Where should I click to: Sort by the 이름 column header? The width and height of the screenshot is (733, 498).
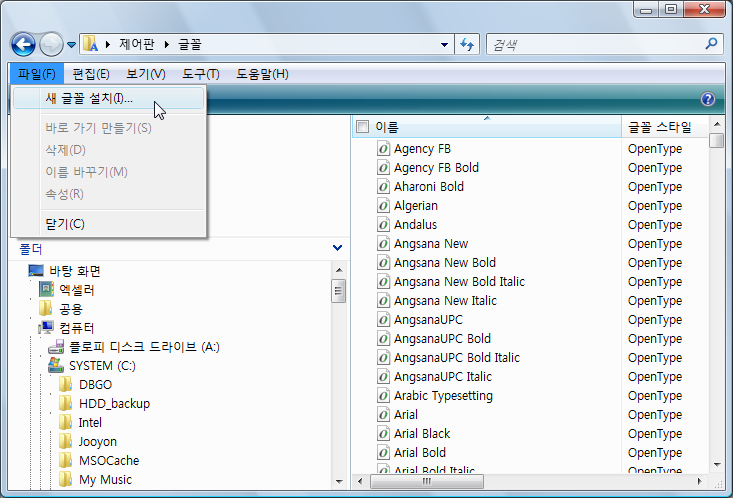487,127
